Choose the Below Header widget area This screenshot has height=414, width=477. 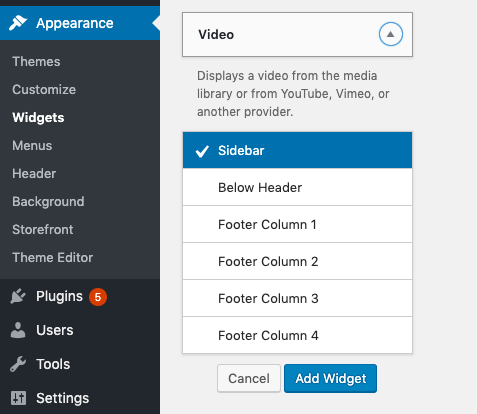297,187
